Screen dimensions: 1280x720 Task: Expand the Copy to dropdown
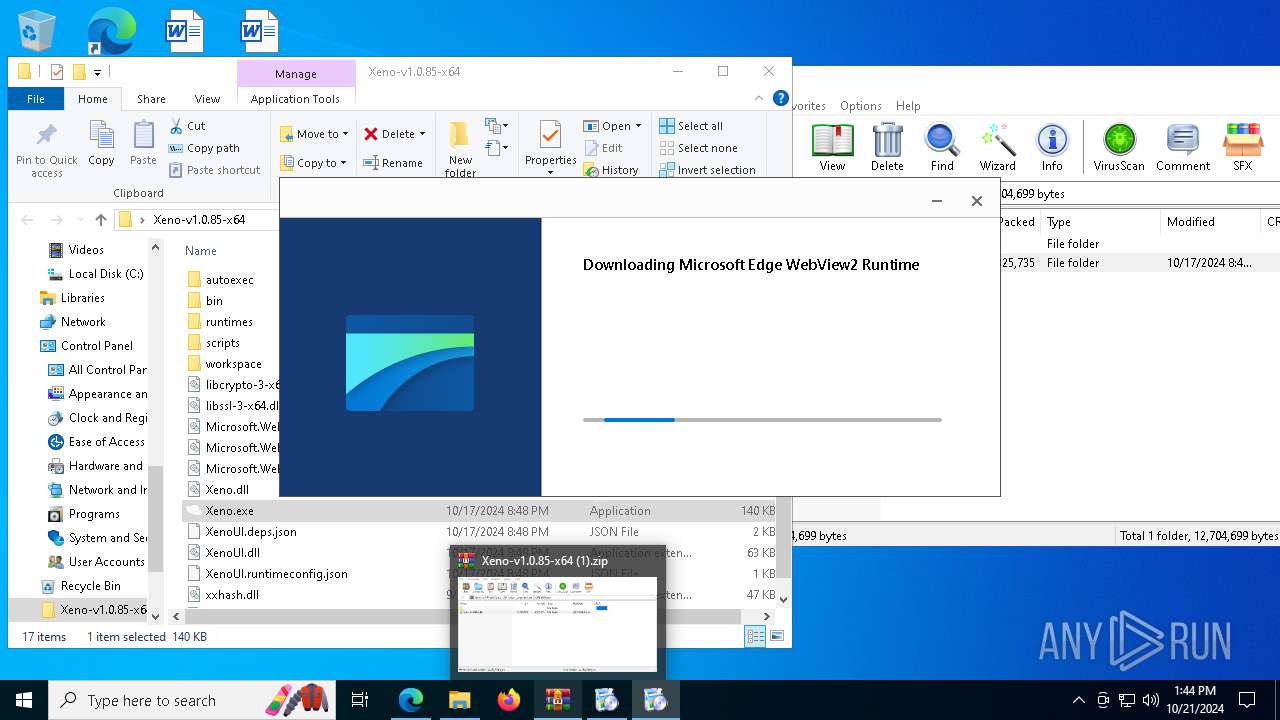coord(343,163)
